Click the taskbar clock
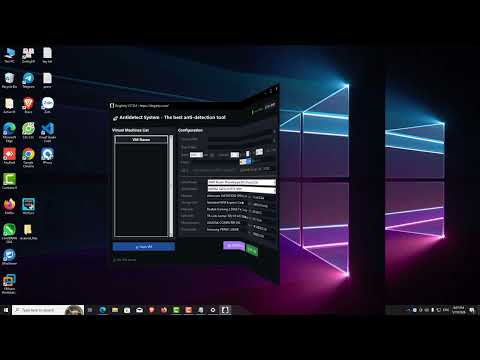The image size is (480, 360). coord(459,310)
